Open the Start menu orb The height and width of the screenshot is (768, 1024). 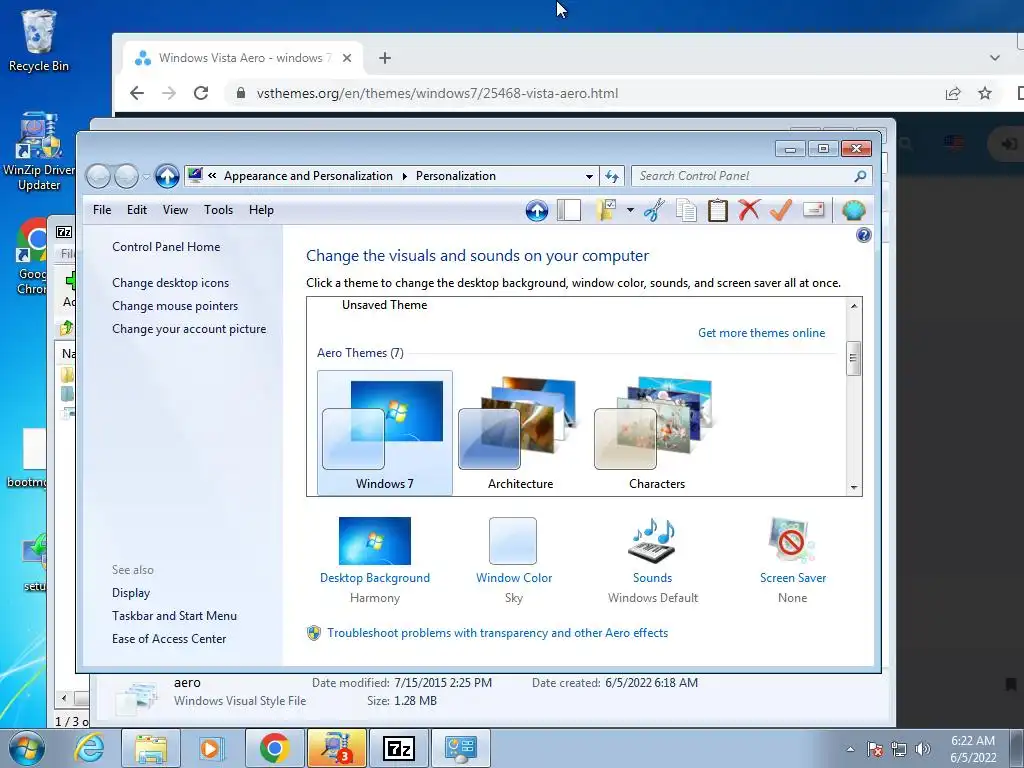(27, 748)
